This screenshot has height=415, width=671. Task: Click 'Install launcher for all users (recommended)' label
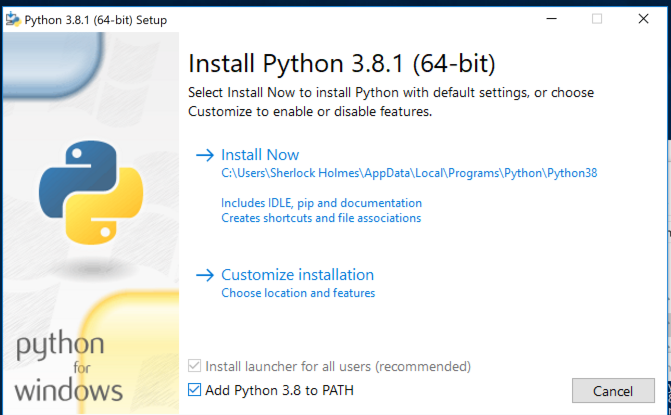pos(337,367)
